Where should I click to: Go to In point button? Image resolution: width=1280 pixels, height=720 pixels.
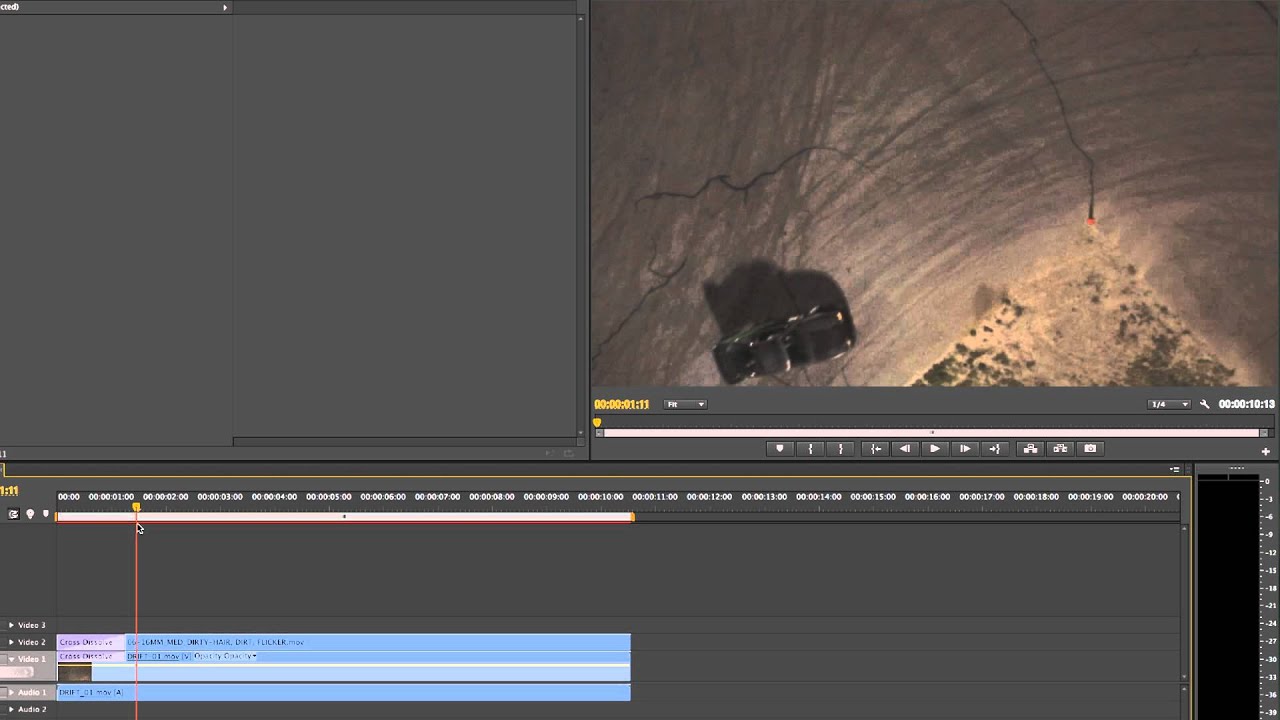[x=876, y=449]
